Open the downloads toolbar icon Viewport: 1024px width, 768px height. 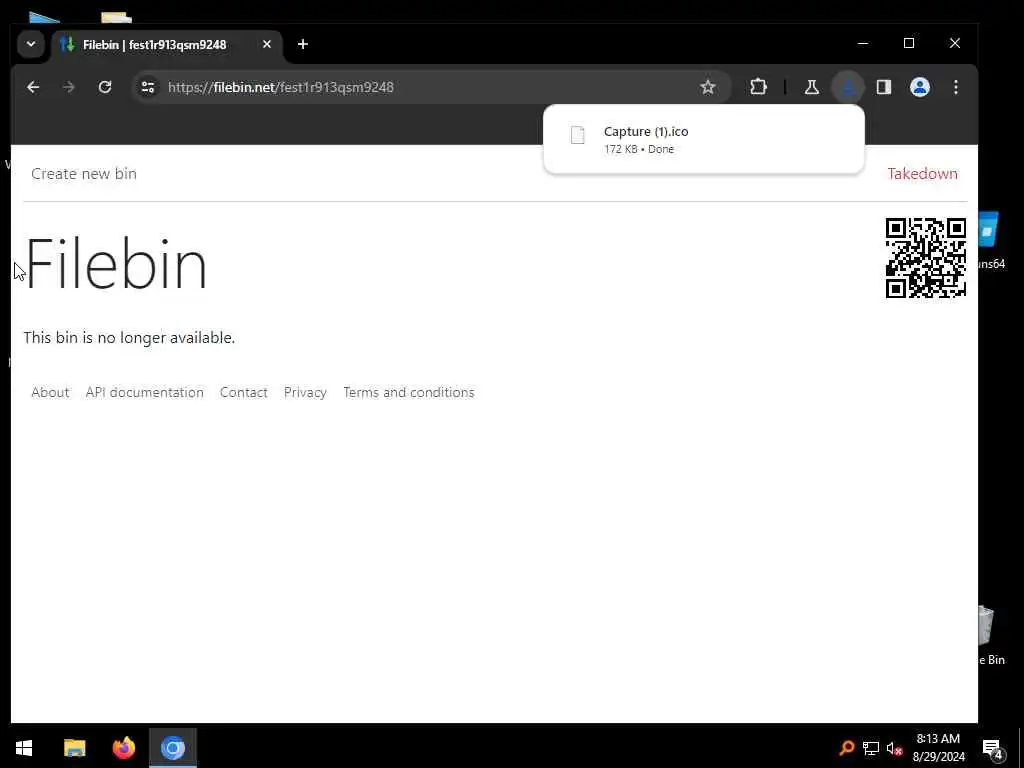[x=848, y=87]
